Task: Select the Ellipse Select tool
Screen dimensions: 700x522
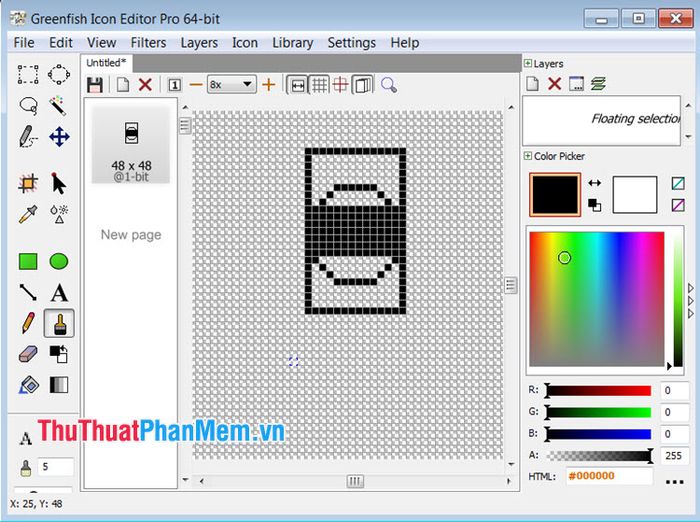Action: click(59, 74)
